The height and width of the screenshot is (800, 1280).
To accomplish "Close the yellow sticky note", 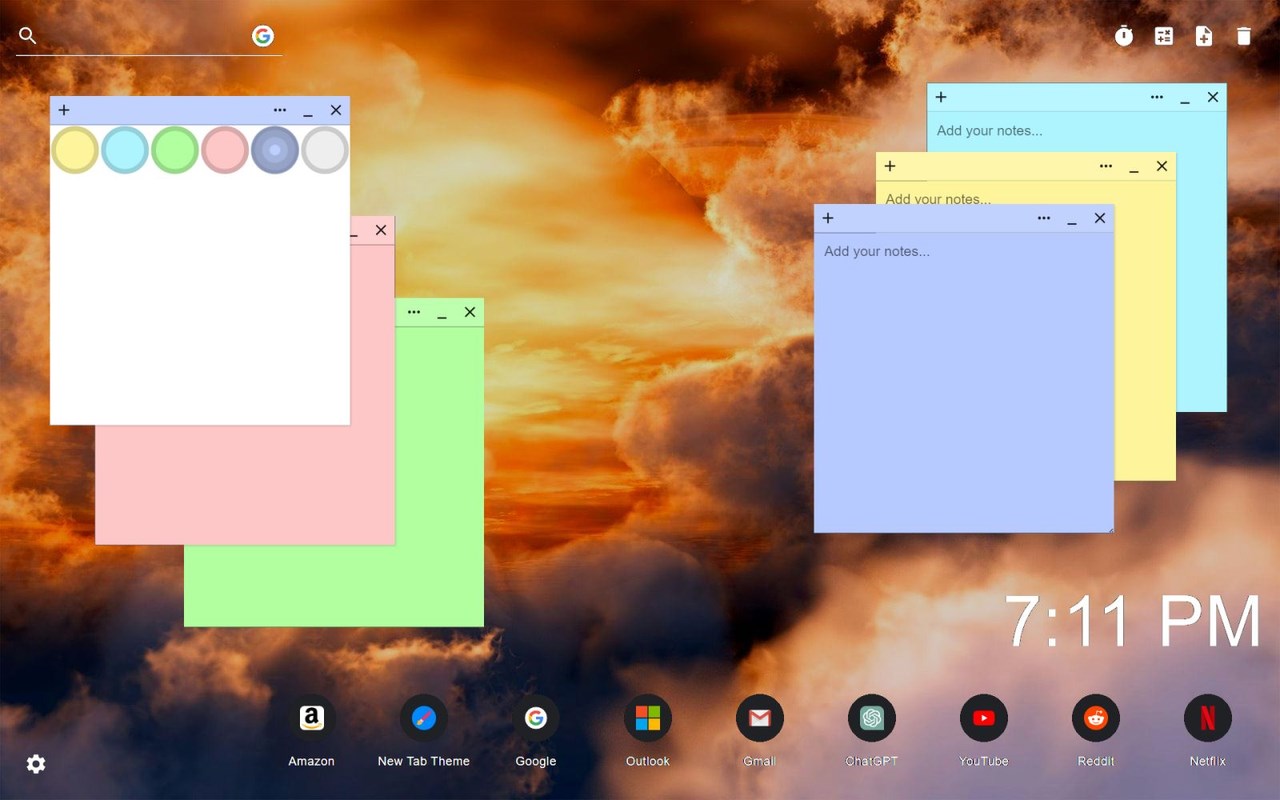I will tap(1162, 166).
